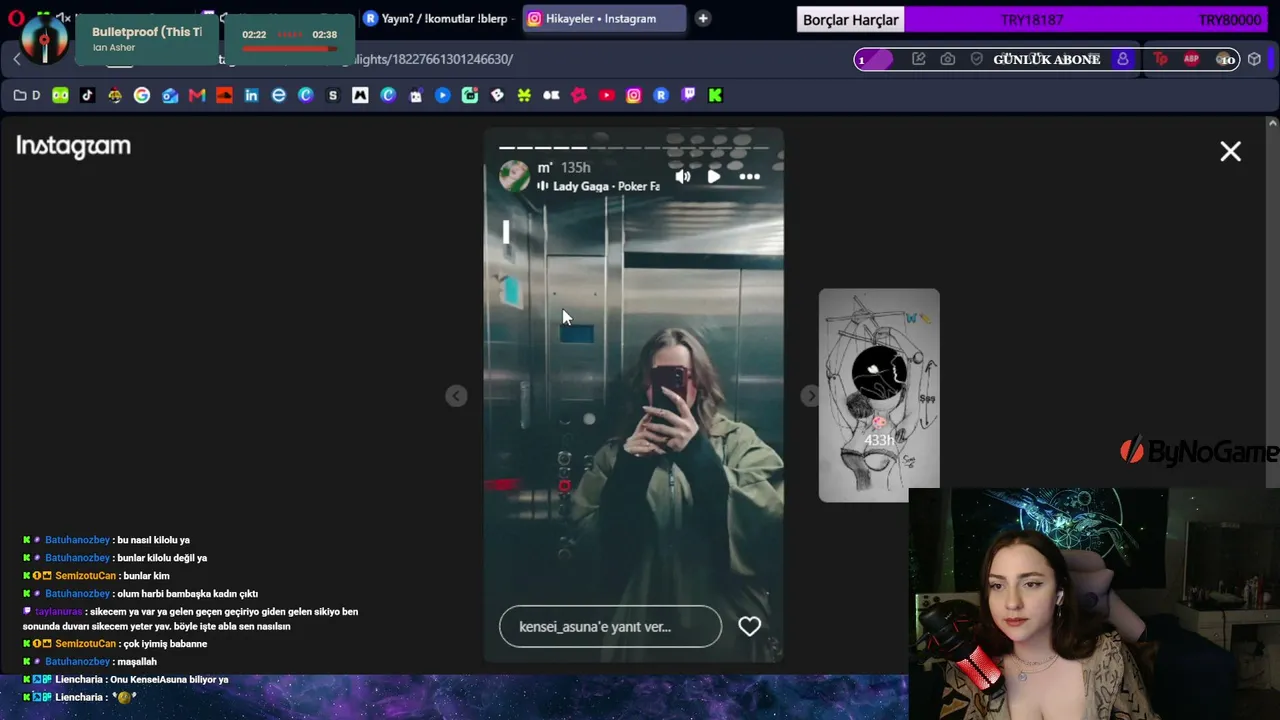1280x720 pixels.
Task: Open story poster's profile picture
Action: (x=514, y=176)
